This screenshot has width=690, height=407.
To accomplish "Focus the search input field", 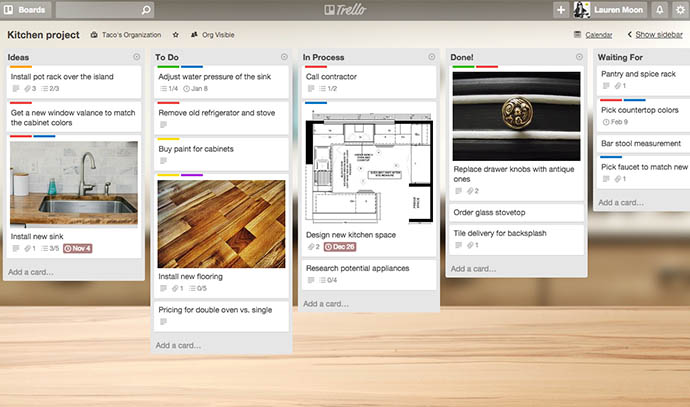I will click(x=105, y=10).
